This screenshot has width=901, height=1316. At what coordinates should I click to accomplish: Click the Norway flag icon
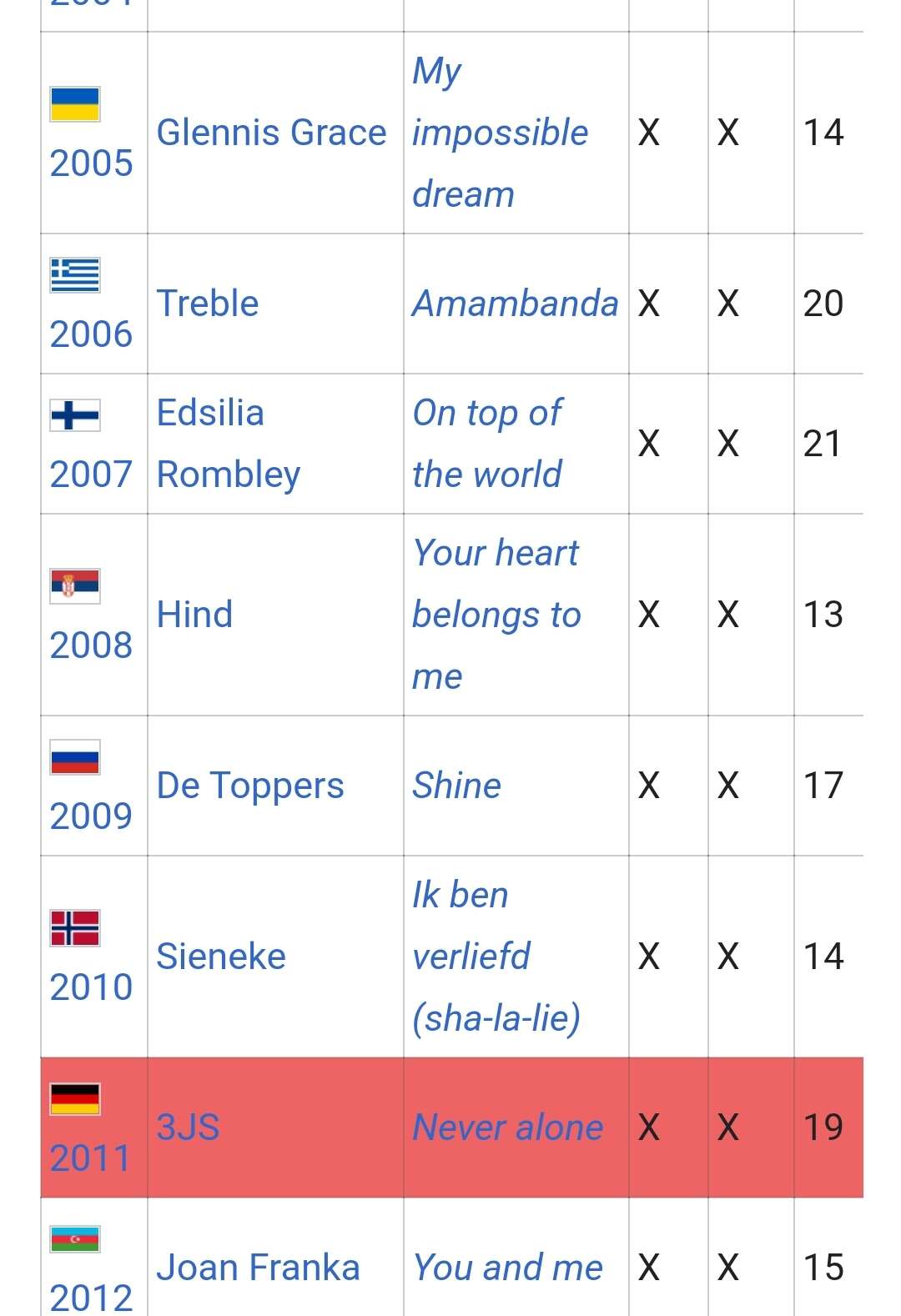(75, 927)
